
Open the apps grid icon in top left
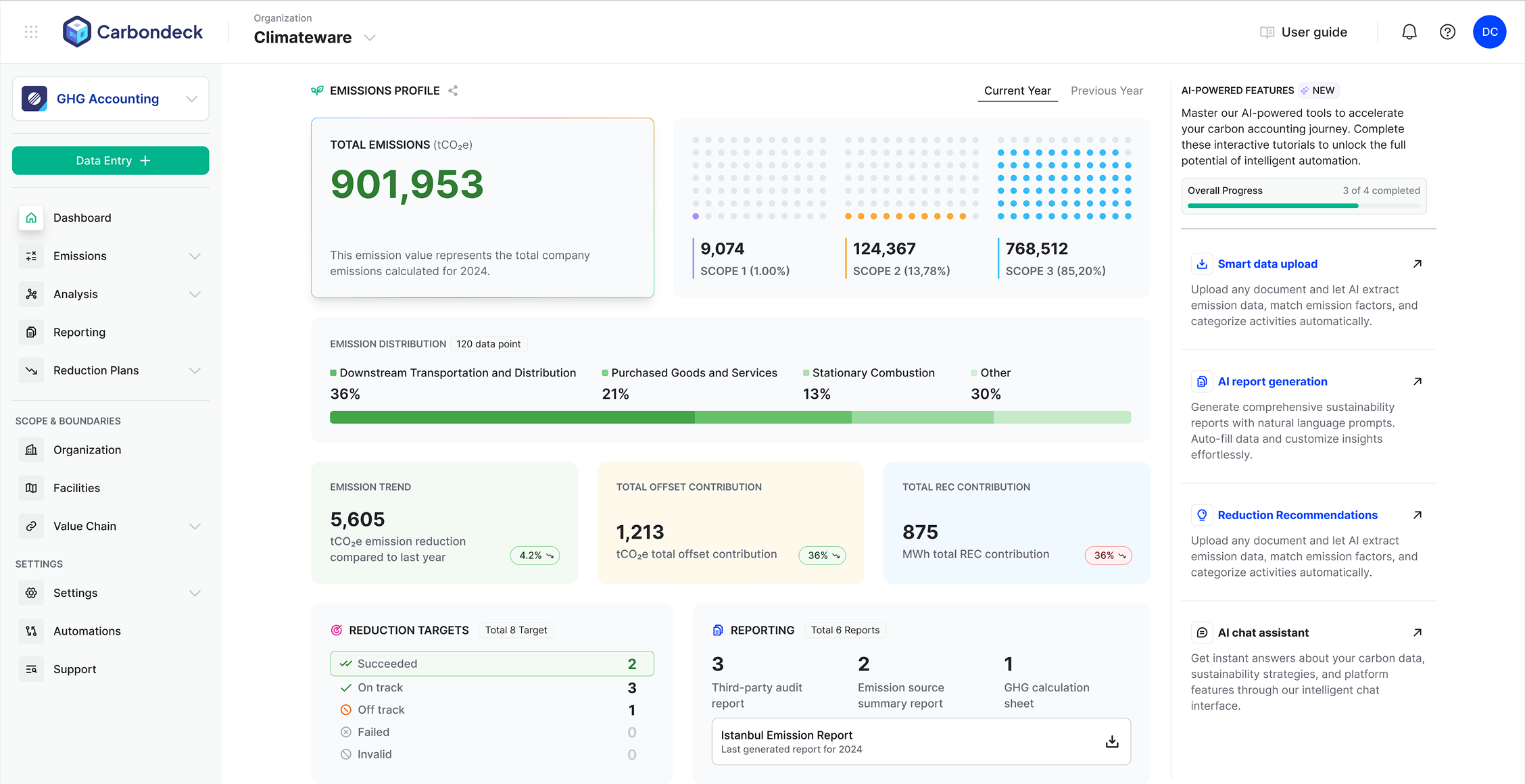tap(30, 31)
